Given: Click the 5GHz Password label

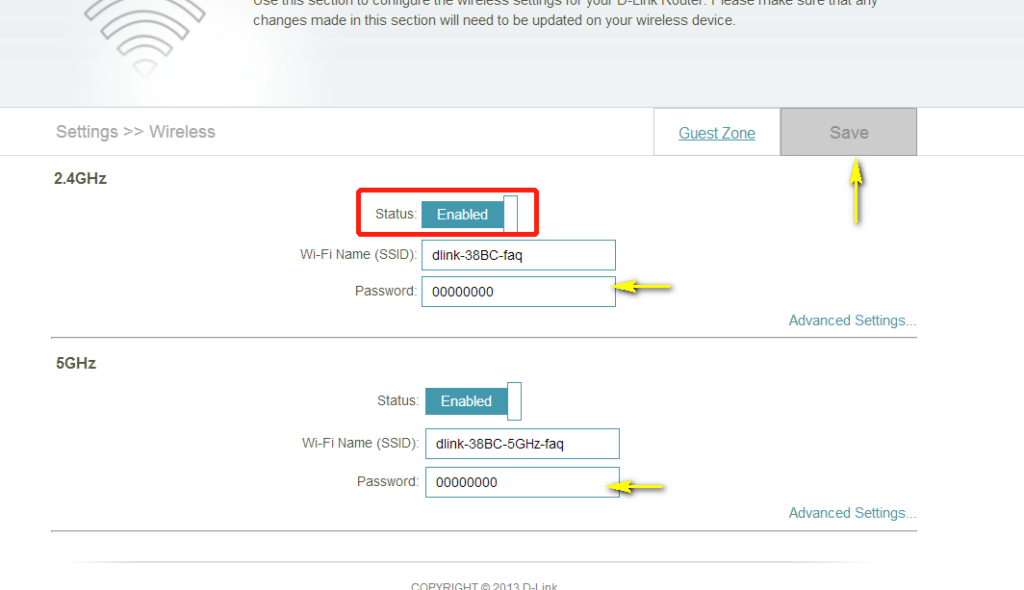Looking at the screenshot, I should tap(387, 482).
